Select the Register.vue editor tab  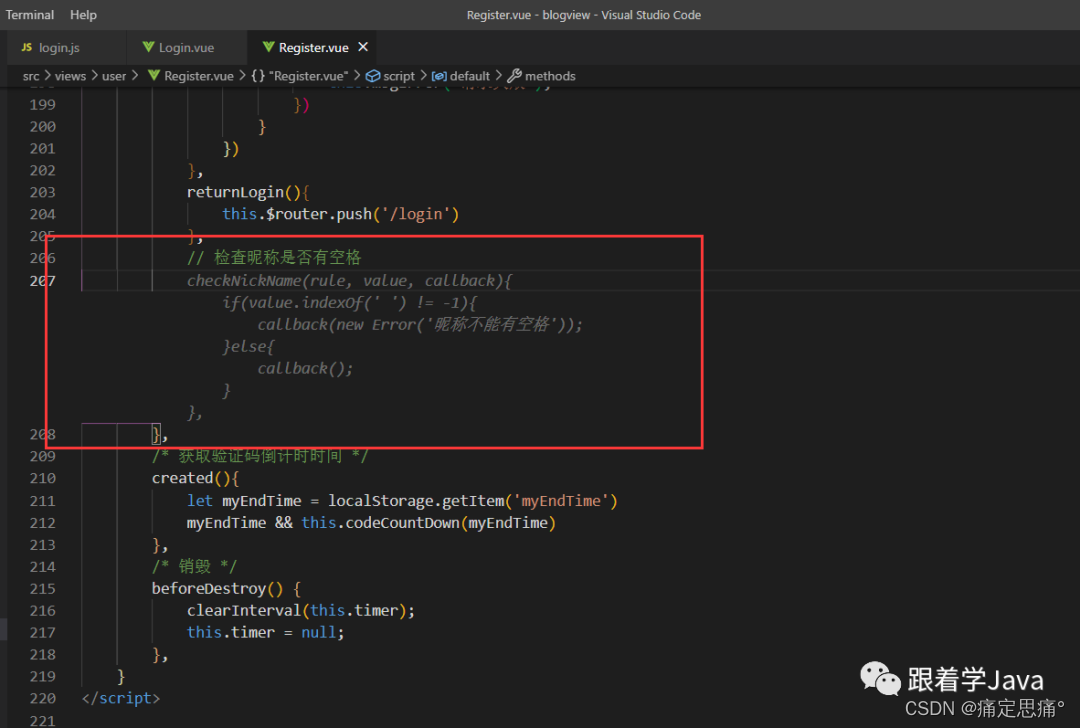pos(313,48)
